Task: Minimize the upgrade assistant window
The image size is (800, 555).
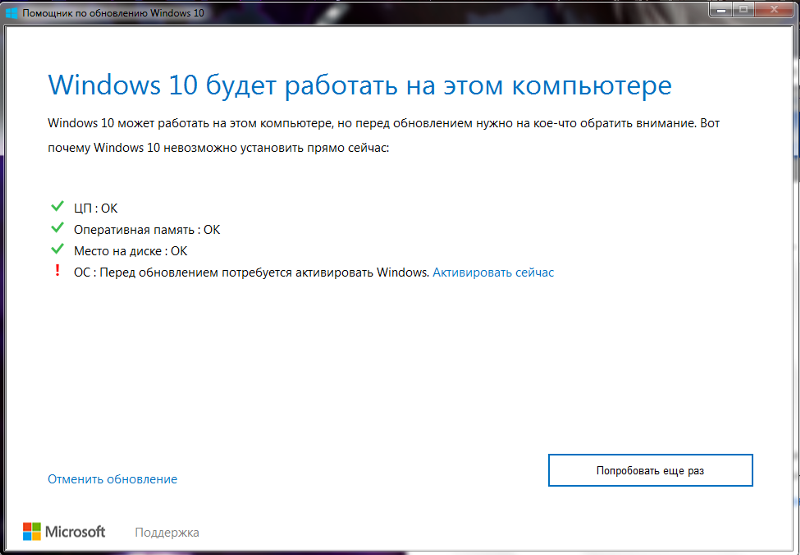Action: [719, 9]
